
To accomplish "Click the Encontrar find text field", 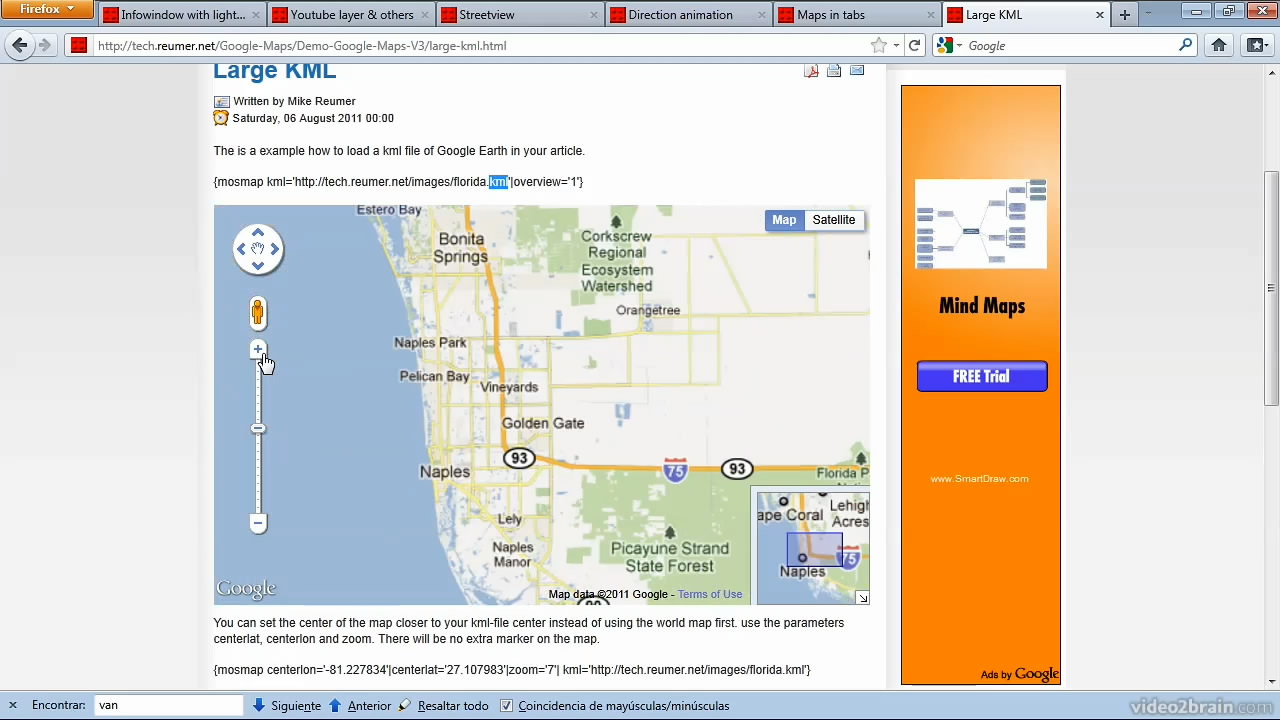I will click(168, 705).
